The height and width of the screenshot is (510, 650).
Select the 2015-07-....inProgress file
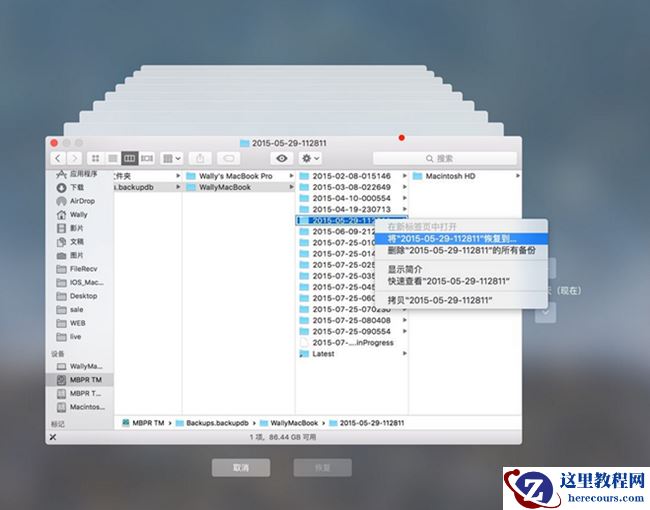pos(352,343)
